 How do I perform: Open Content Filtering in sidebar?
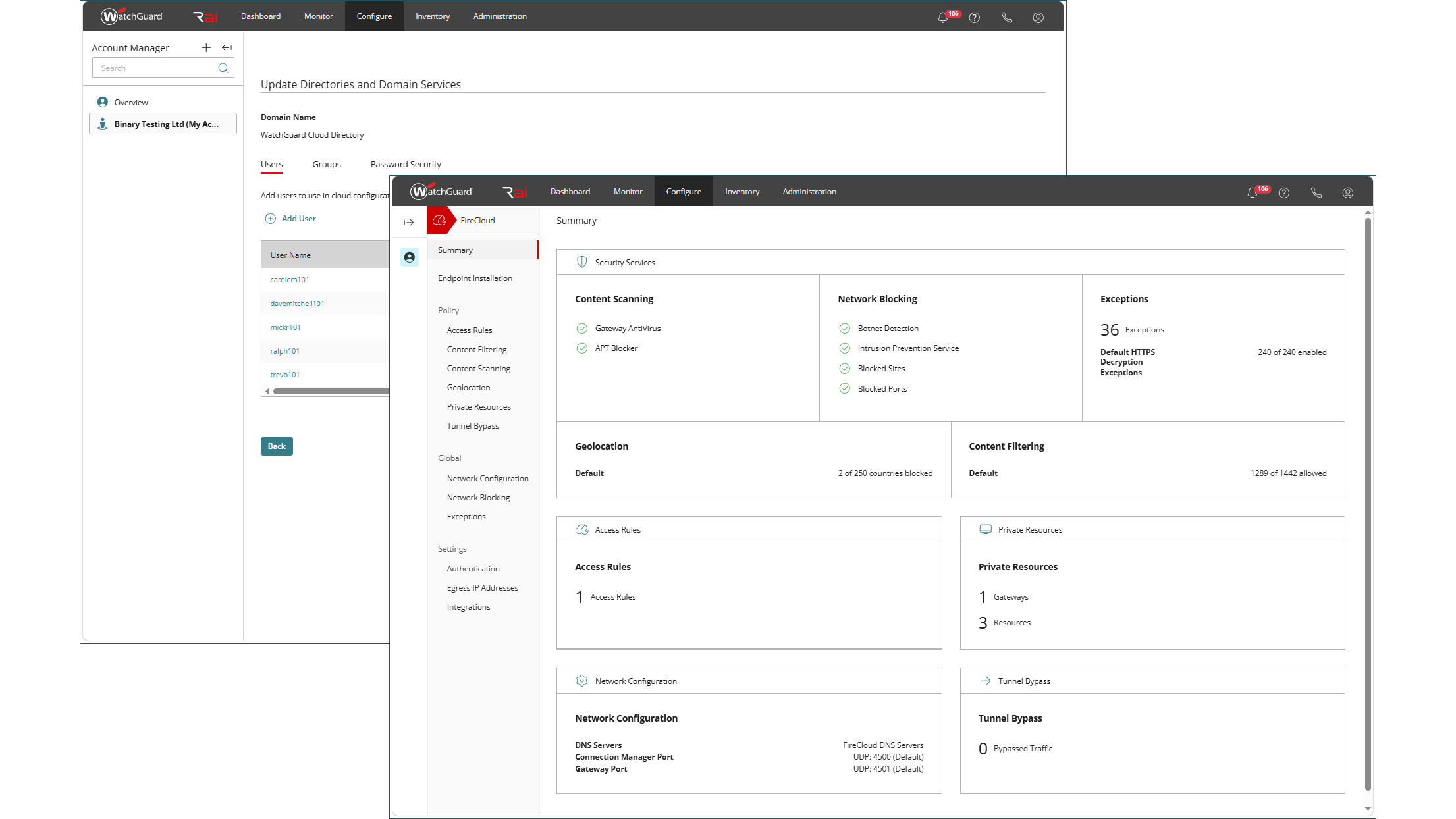coord(477,350)
